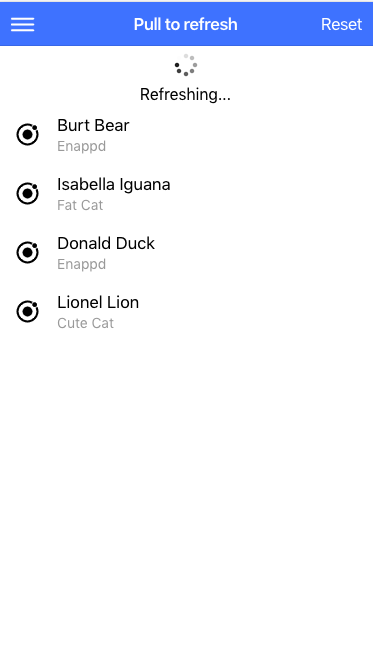The height and width of the screenshot is (667, 373).
Task: Click the refreshing spinner icon
Action: 186,65
